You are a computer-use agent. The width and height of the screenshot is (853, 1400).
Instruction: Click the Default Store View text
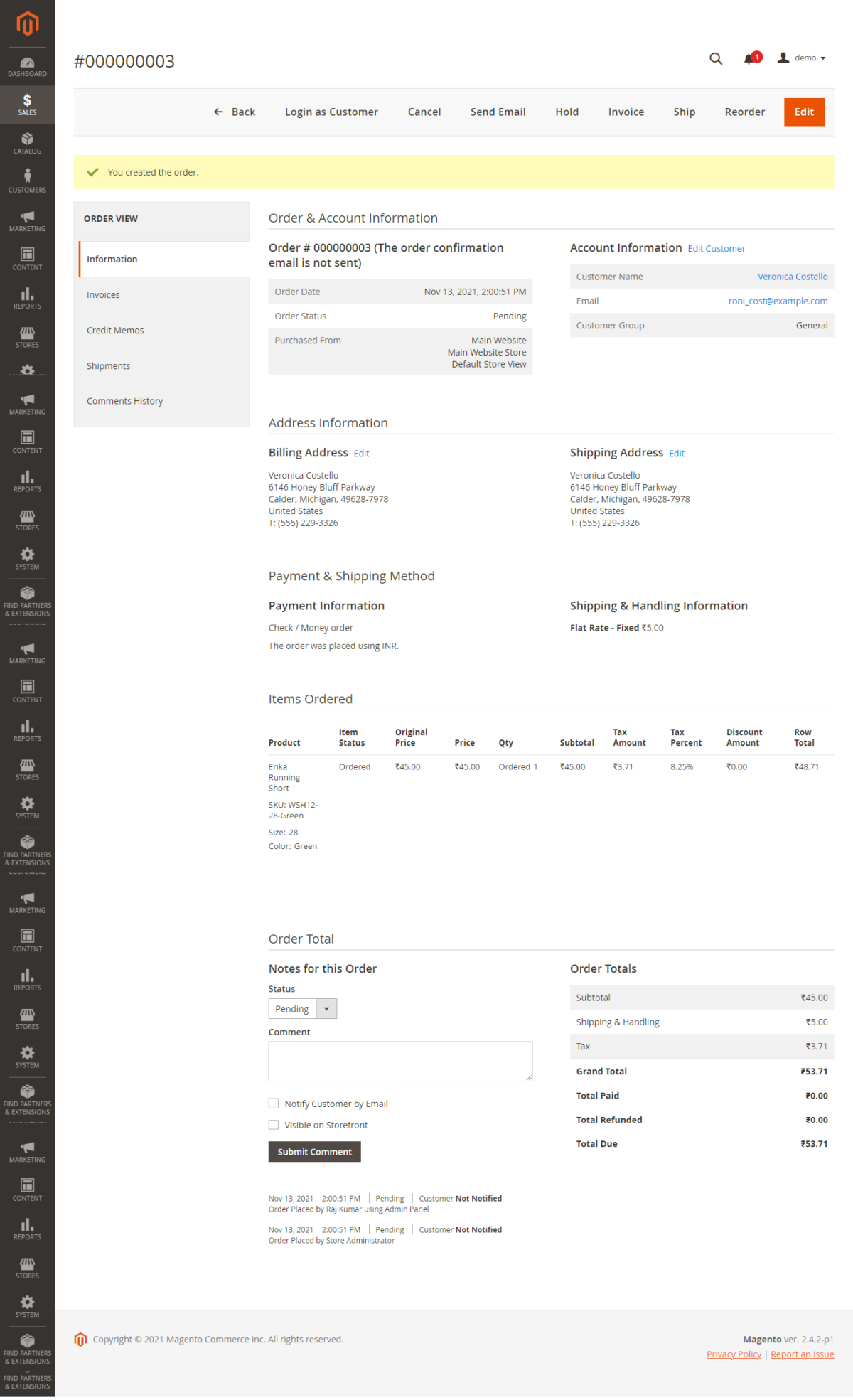pos(489,364)
